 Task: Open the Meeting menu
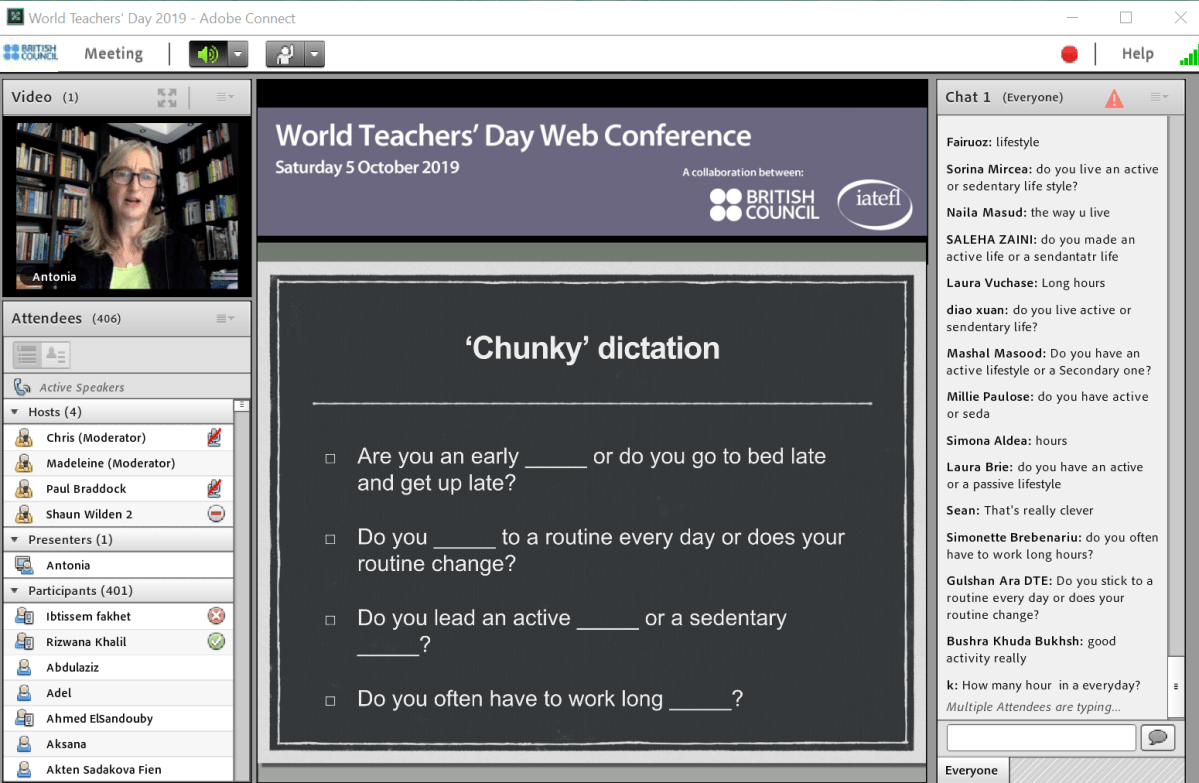pyautogui.click(x=113, y=54)
